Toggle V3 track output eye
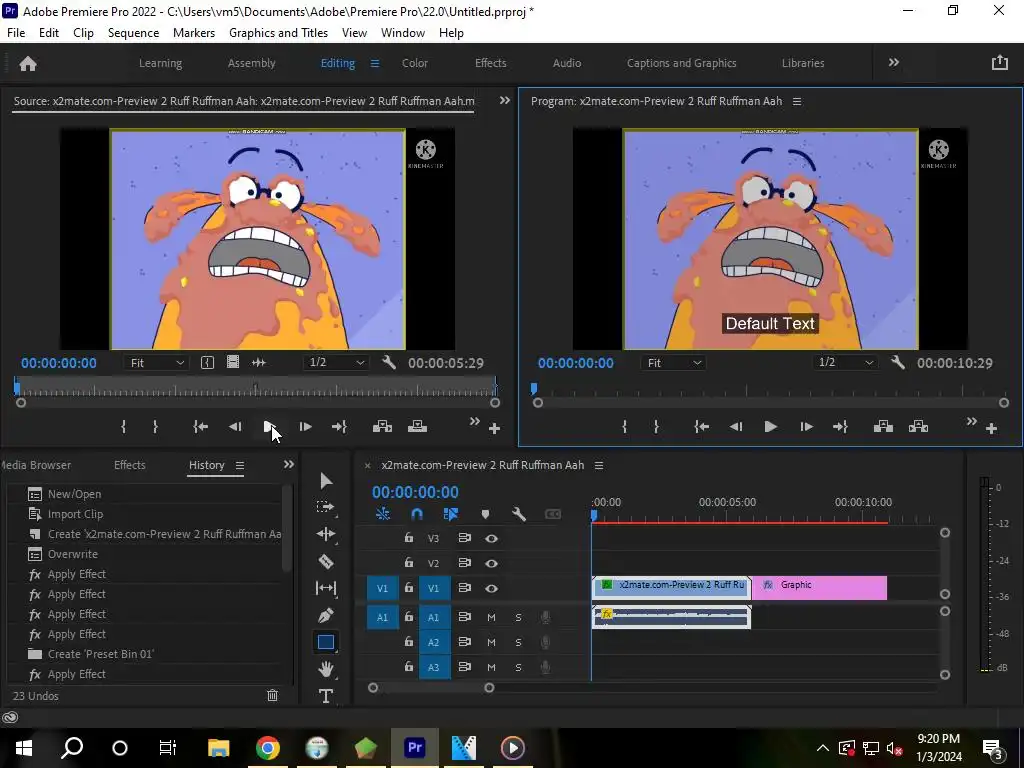The height and width of the screenshot is (768, 1024). (492, 538)
